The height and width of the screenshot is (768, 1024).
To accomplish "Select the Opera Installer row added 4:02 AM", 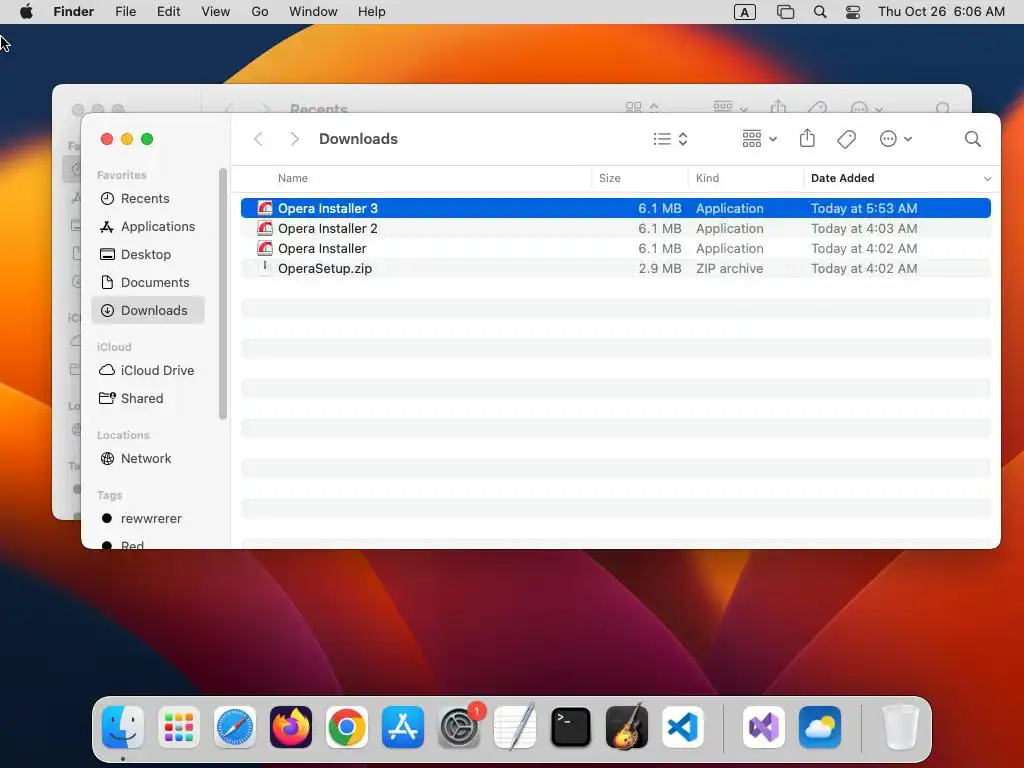I will (616, 248).
